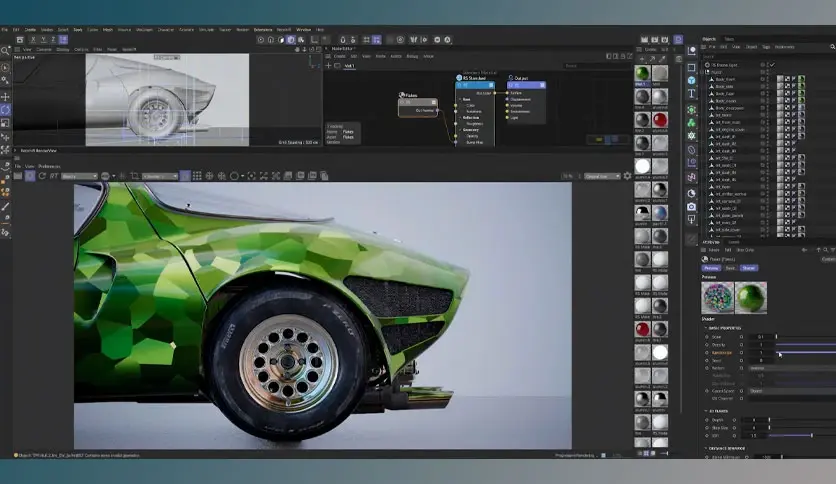836x484 pixels.
Task: Click the Text spline tool icon
Action: [x=691, y=94]
